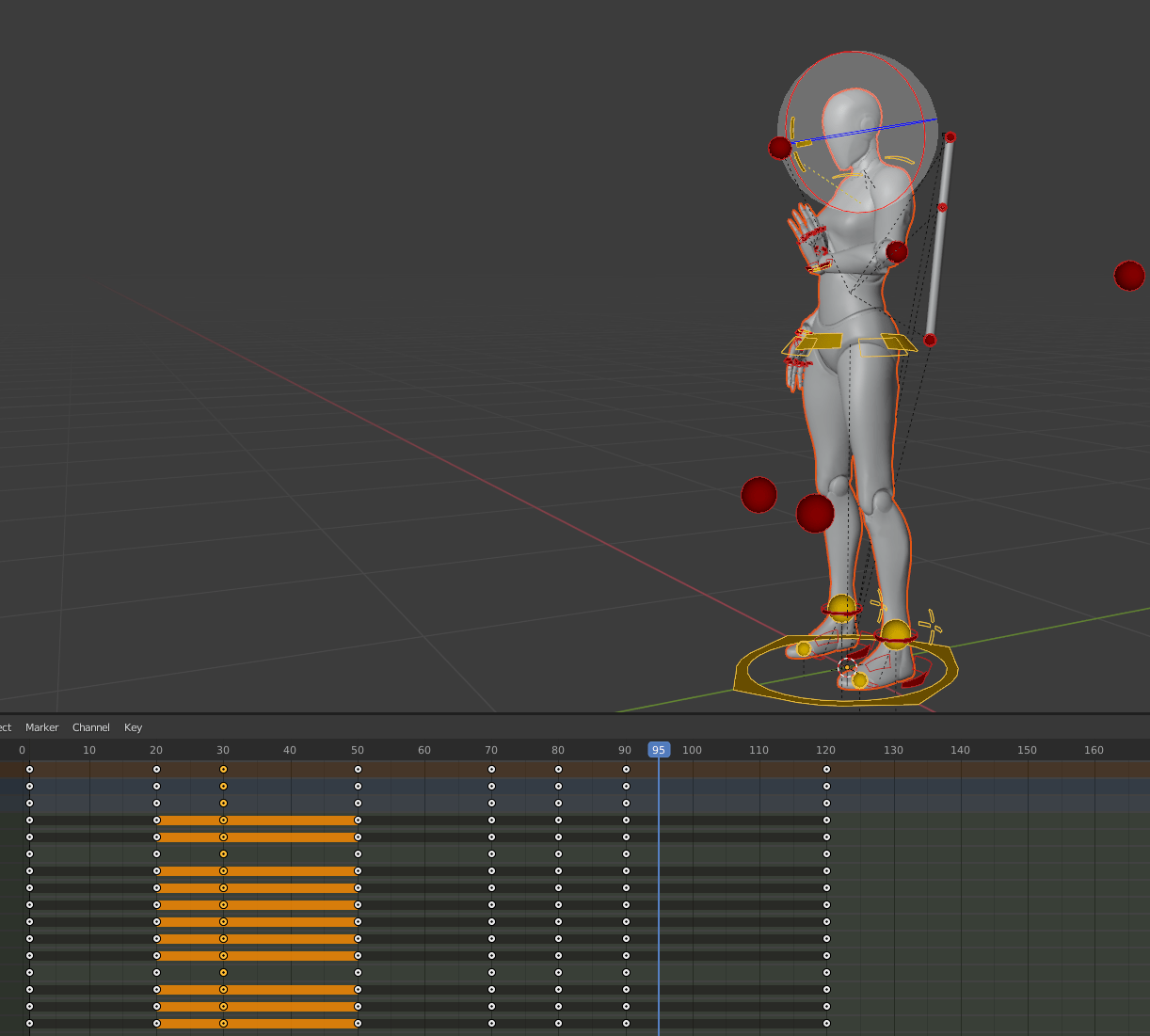
Task: Select the top-row keyframe at frame 120
Action: (x=826, y=770)
